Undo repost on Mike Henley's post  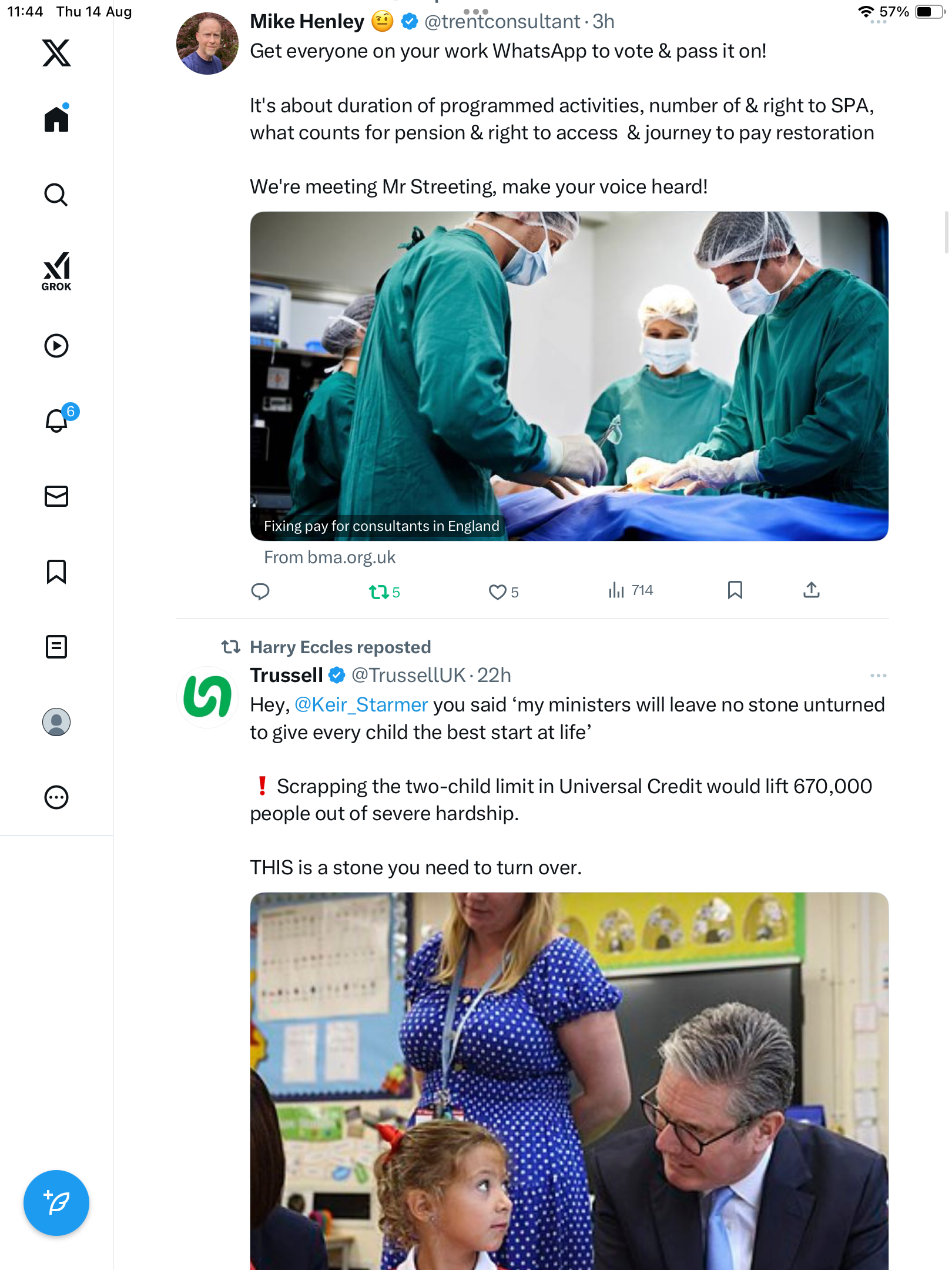[379, 591]
